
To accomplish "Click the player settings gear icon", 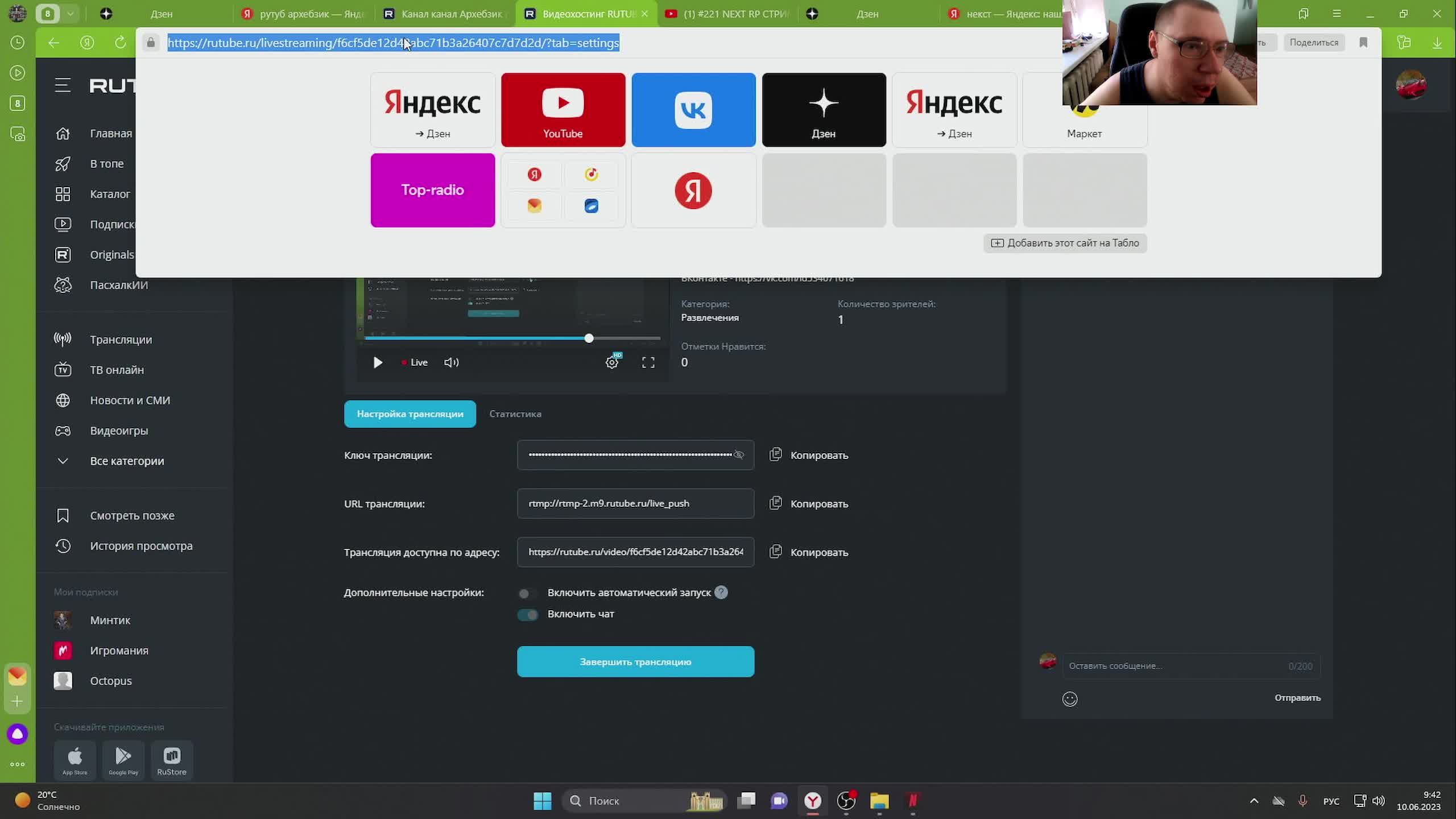I will pos(611,362).
